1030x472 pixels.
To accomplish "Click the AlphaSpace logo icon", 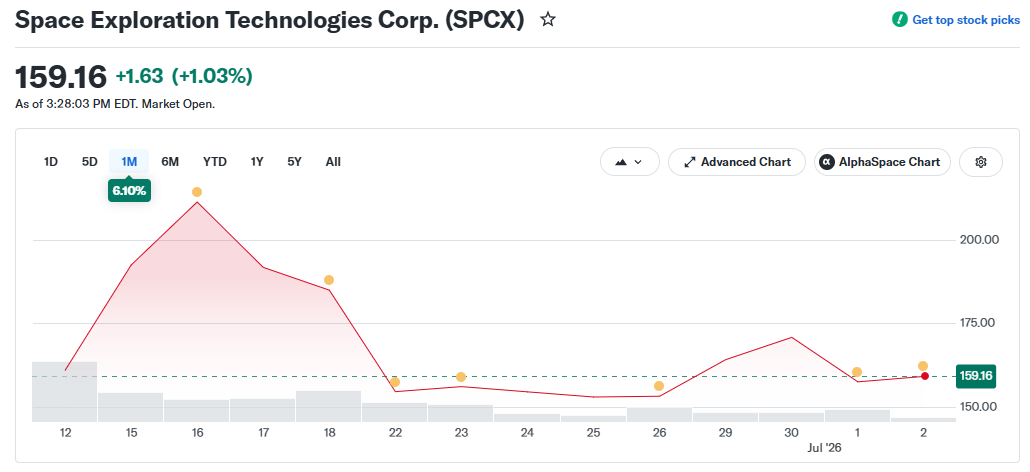I will [827, 162].
